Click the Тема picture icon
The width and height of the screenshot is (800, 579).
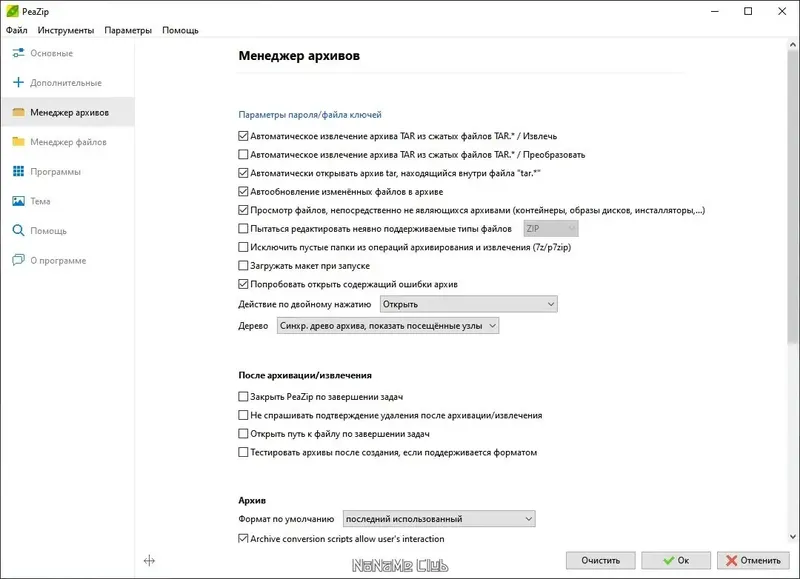tap(18, 201)
